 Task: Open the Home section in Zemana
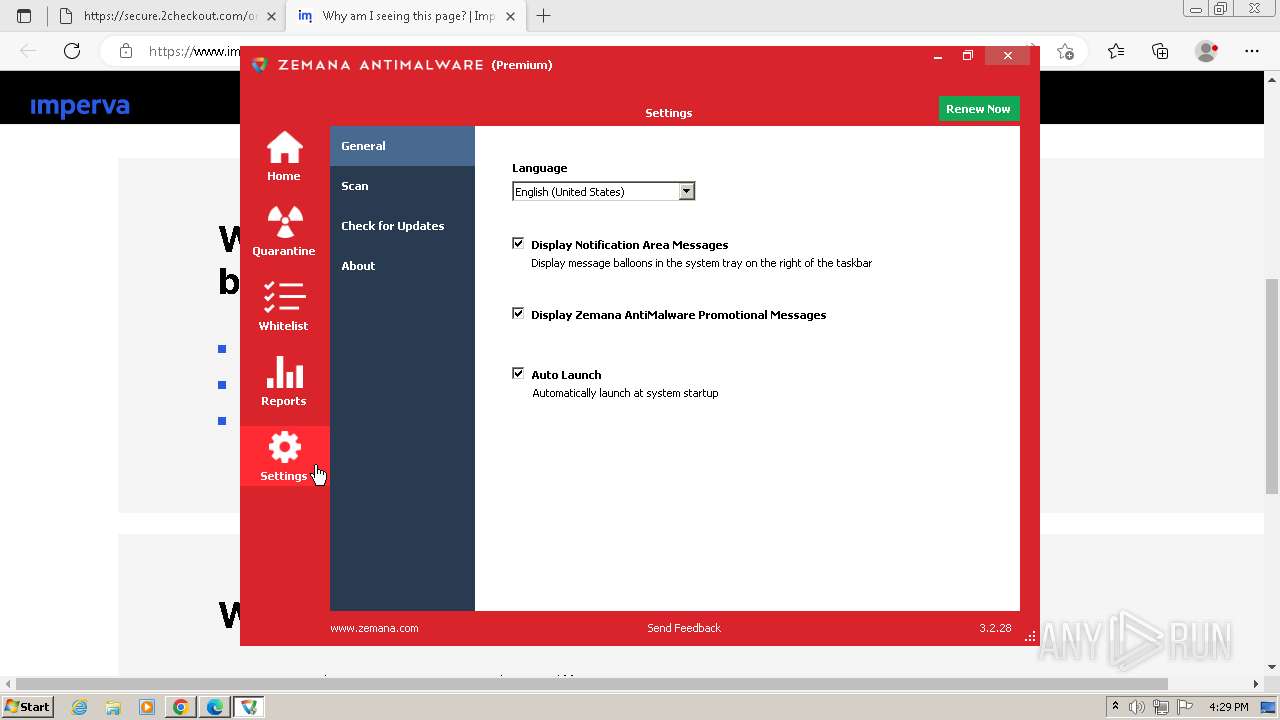pos(284,156)
